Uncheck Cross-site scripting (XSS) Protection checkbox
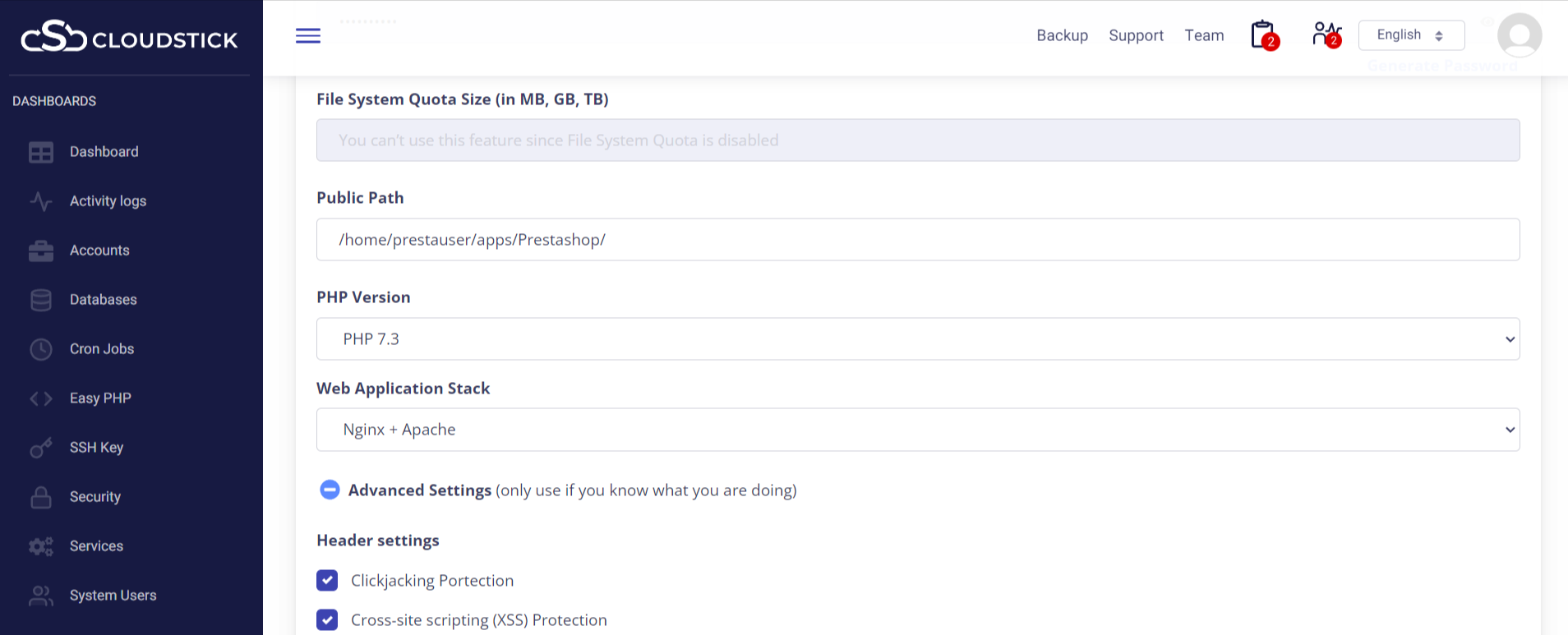This screenshot has height=635, width=1568. [327, 620]
